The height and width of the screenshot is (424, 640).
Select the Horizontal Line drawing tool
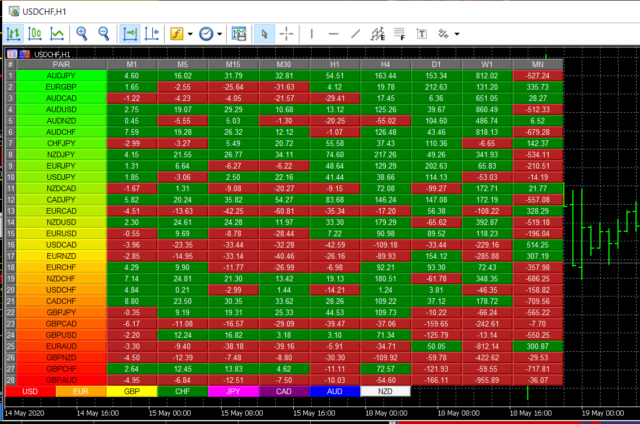(x=333, y=34)
